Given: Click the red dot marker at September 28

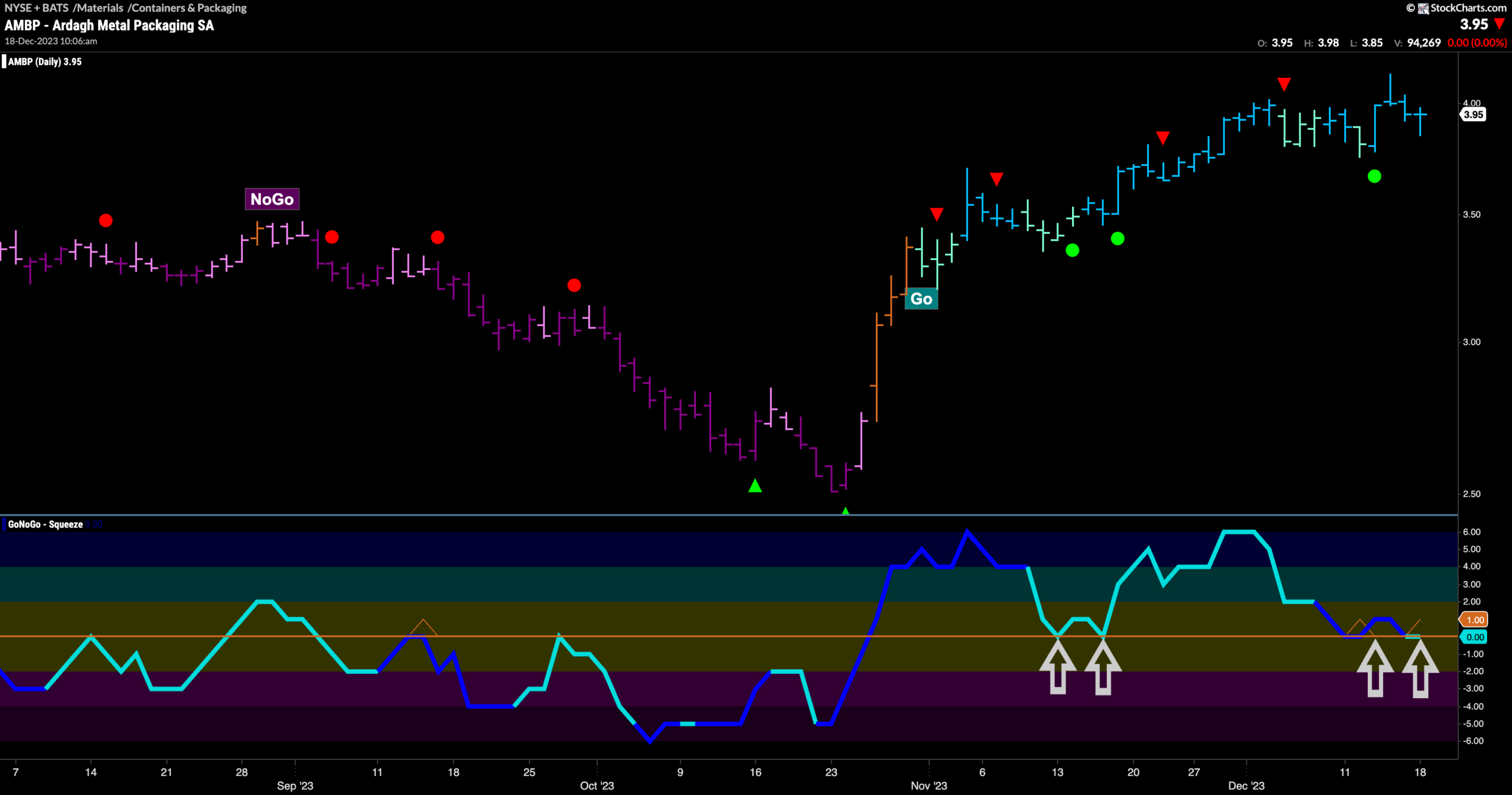Looking at the screenshot, I should click(574, 285).
